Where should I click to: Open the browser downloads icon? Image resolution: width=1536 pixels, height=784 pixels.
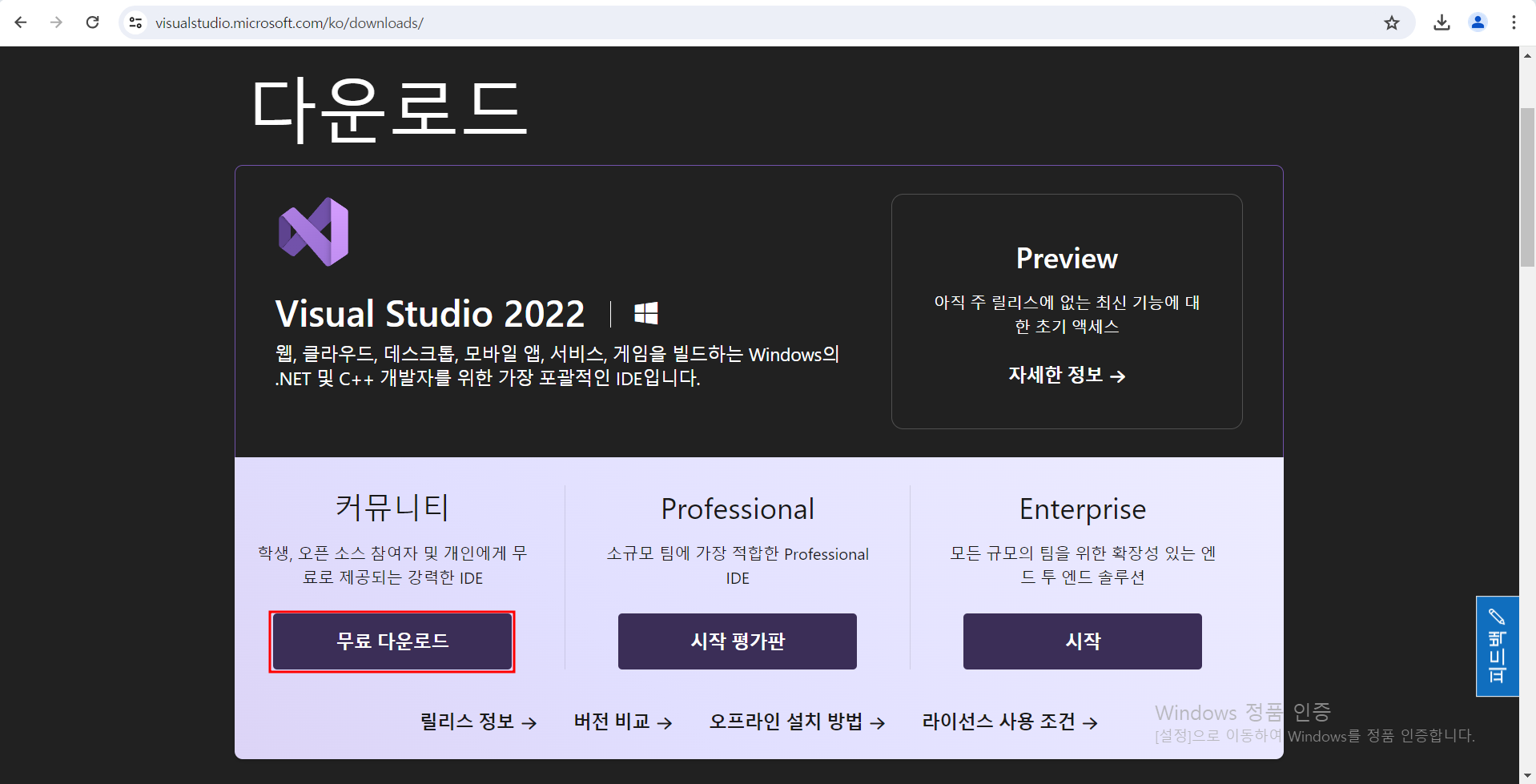(x=1442, y=22)
